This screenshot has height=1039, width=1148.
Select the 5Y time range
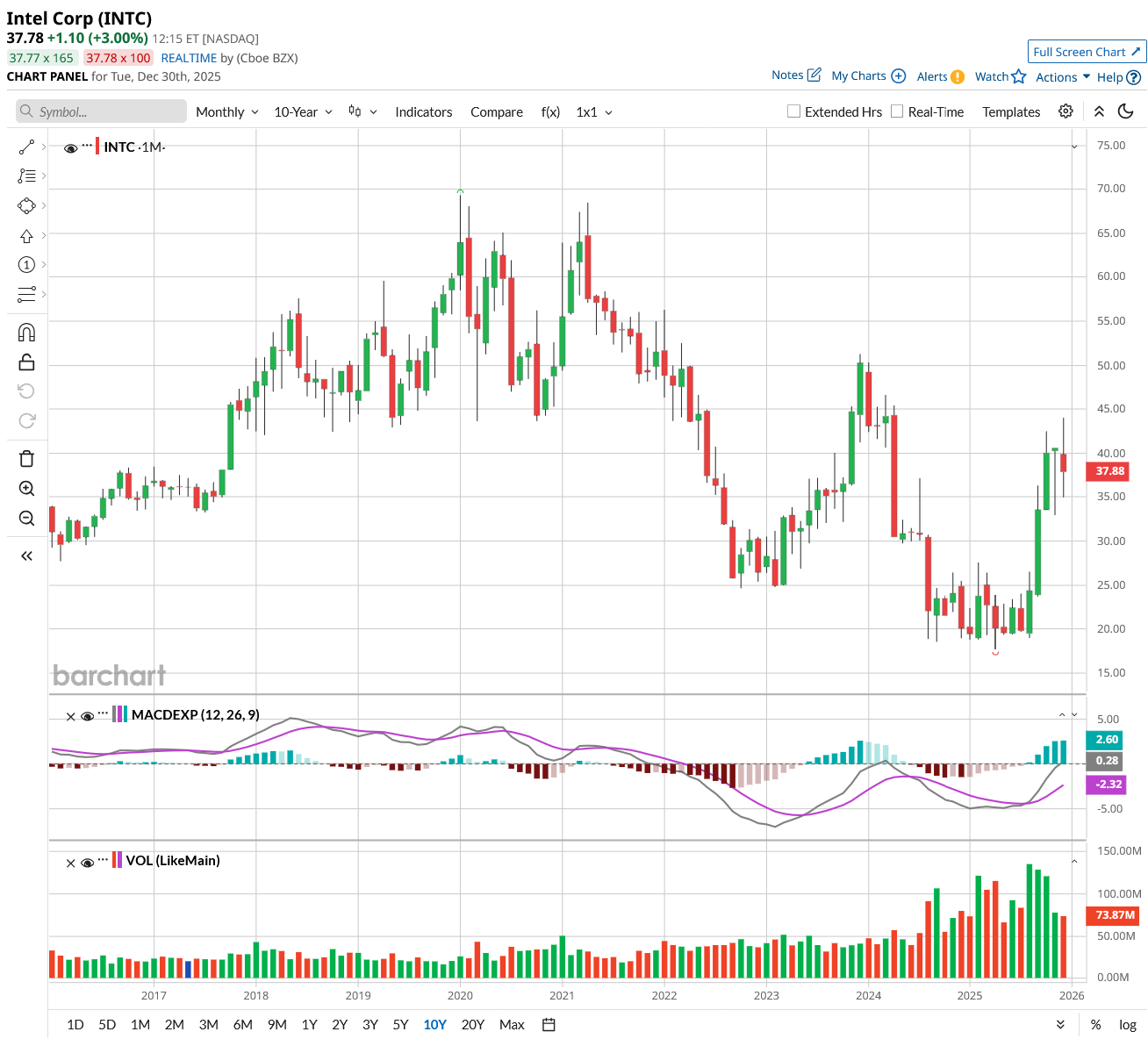(401, 1025)
